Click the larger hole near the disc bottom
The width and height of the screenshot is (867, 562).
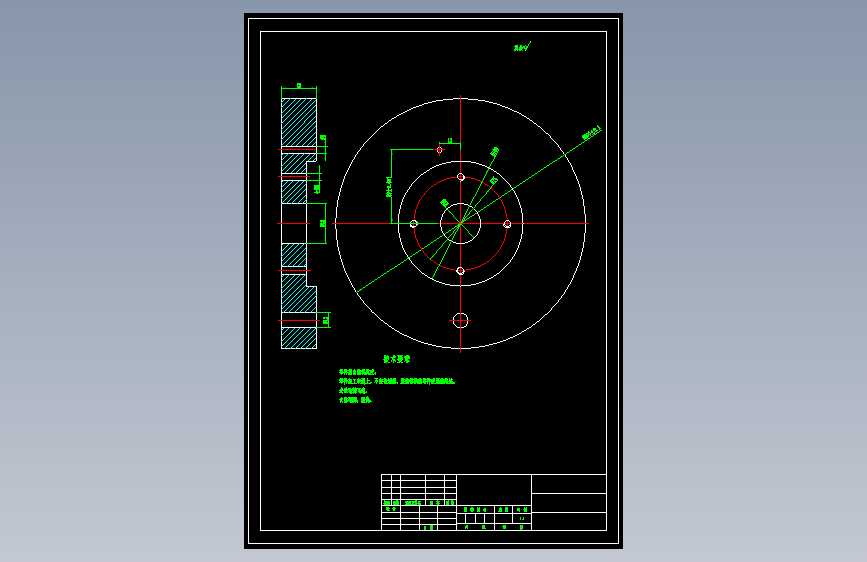461,320
